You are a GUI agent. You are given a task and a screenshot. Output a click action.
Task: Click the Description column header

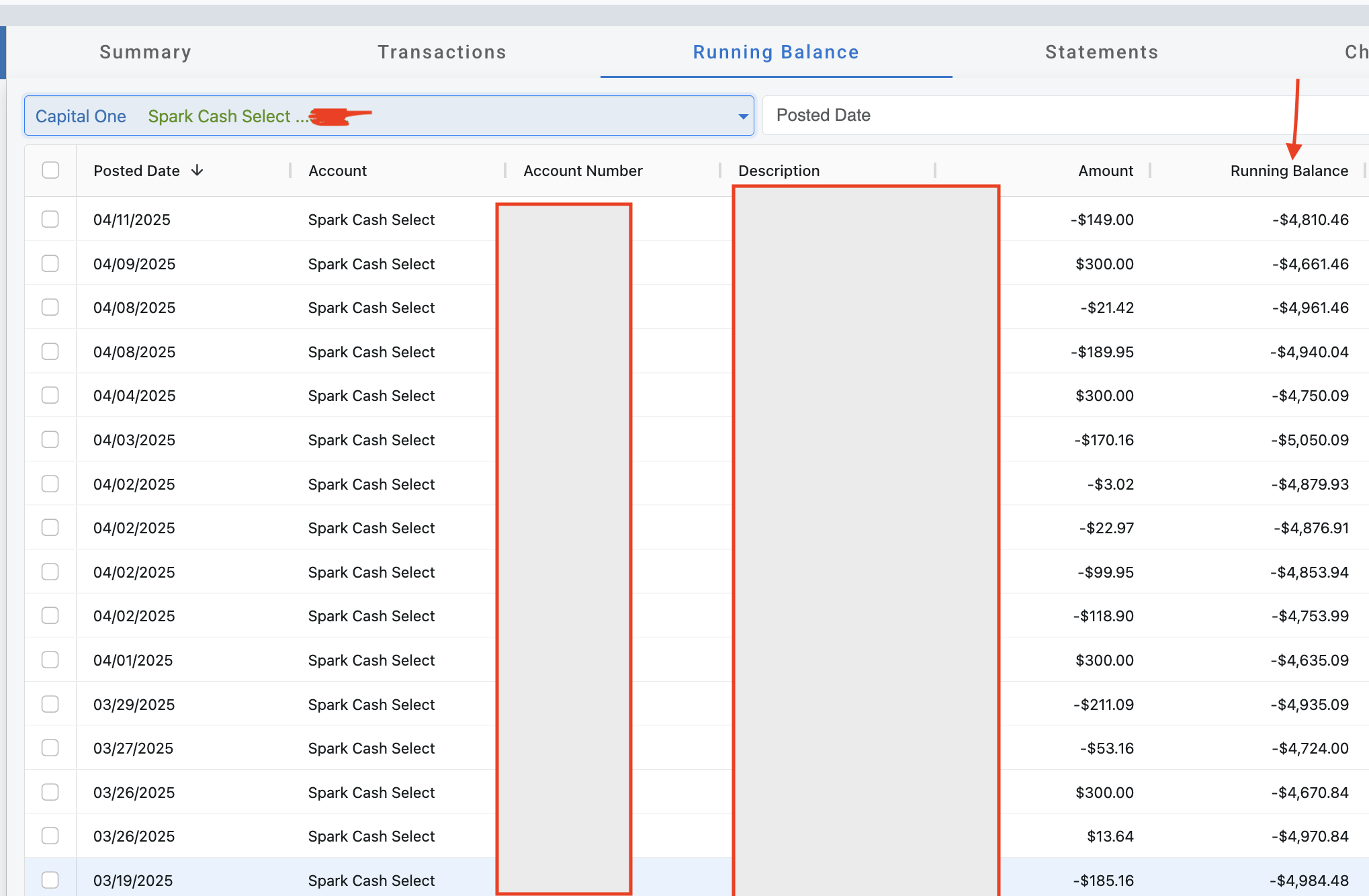779,171
